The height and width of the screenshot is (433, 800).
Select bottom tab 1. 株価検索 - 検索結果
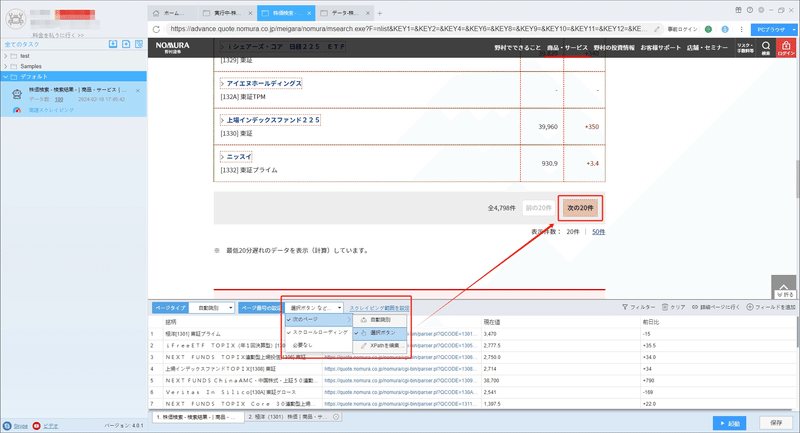coord(197,417)
